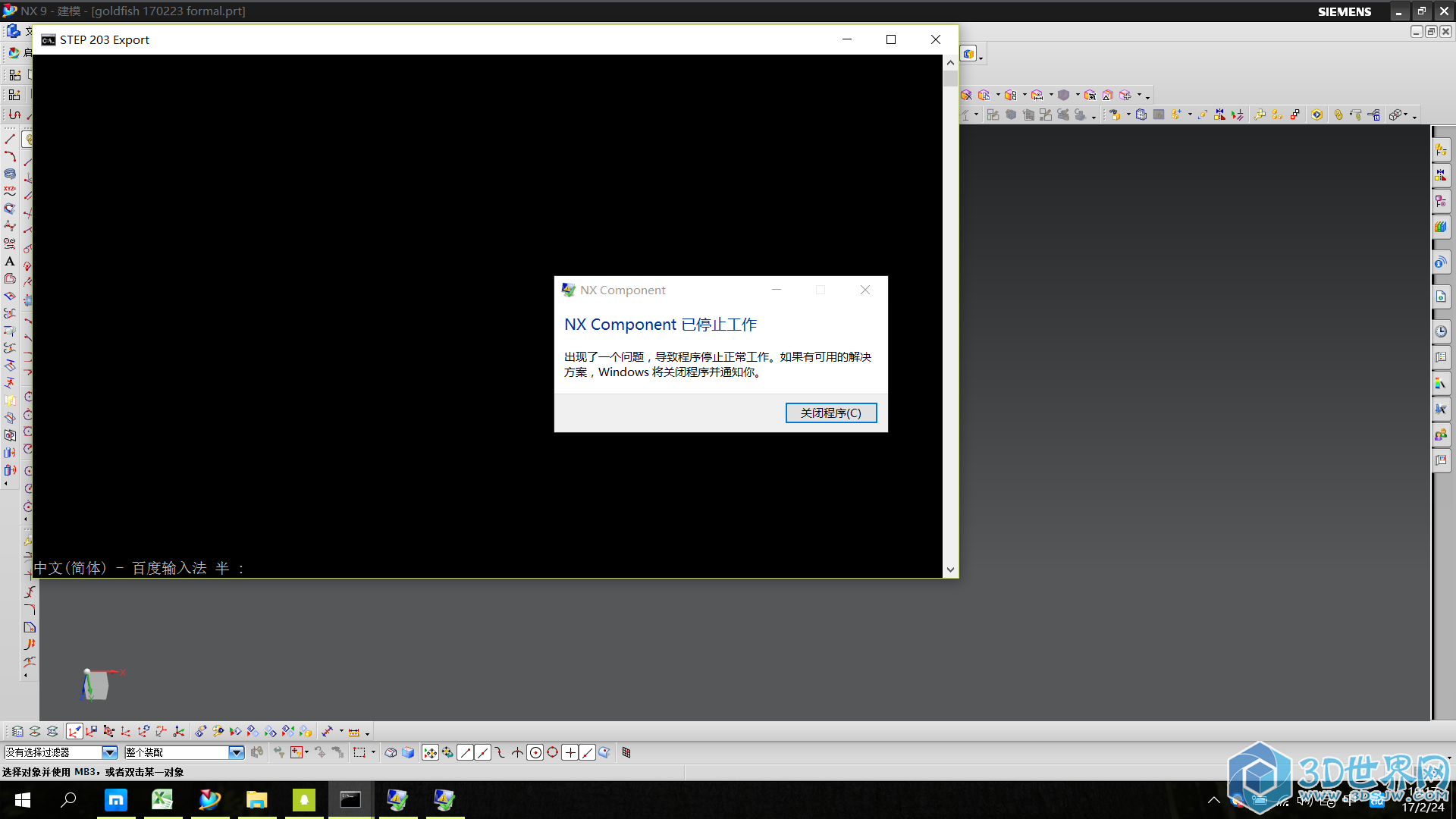This screenshot has height=819, width=1456.
Task: Move down in the STEP 203 Export console with the bottom scrollbar arrow
Action: point(950,570)
